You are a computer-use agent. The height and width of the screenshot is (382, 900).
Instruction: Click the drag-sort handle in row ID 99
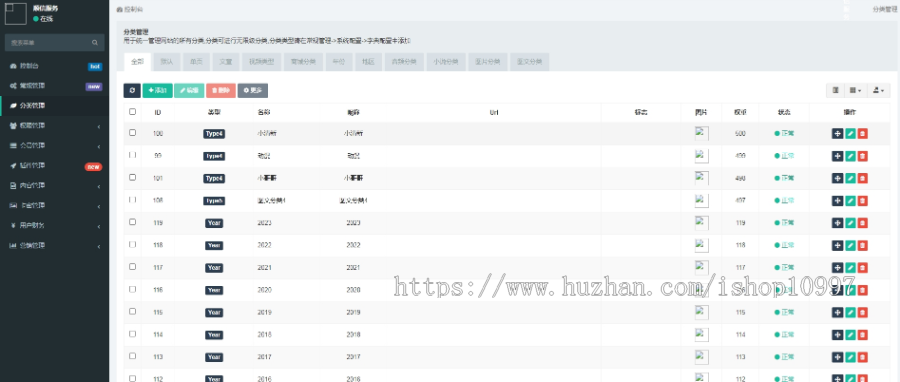[x=837, y=156]
